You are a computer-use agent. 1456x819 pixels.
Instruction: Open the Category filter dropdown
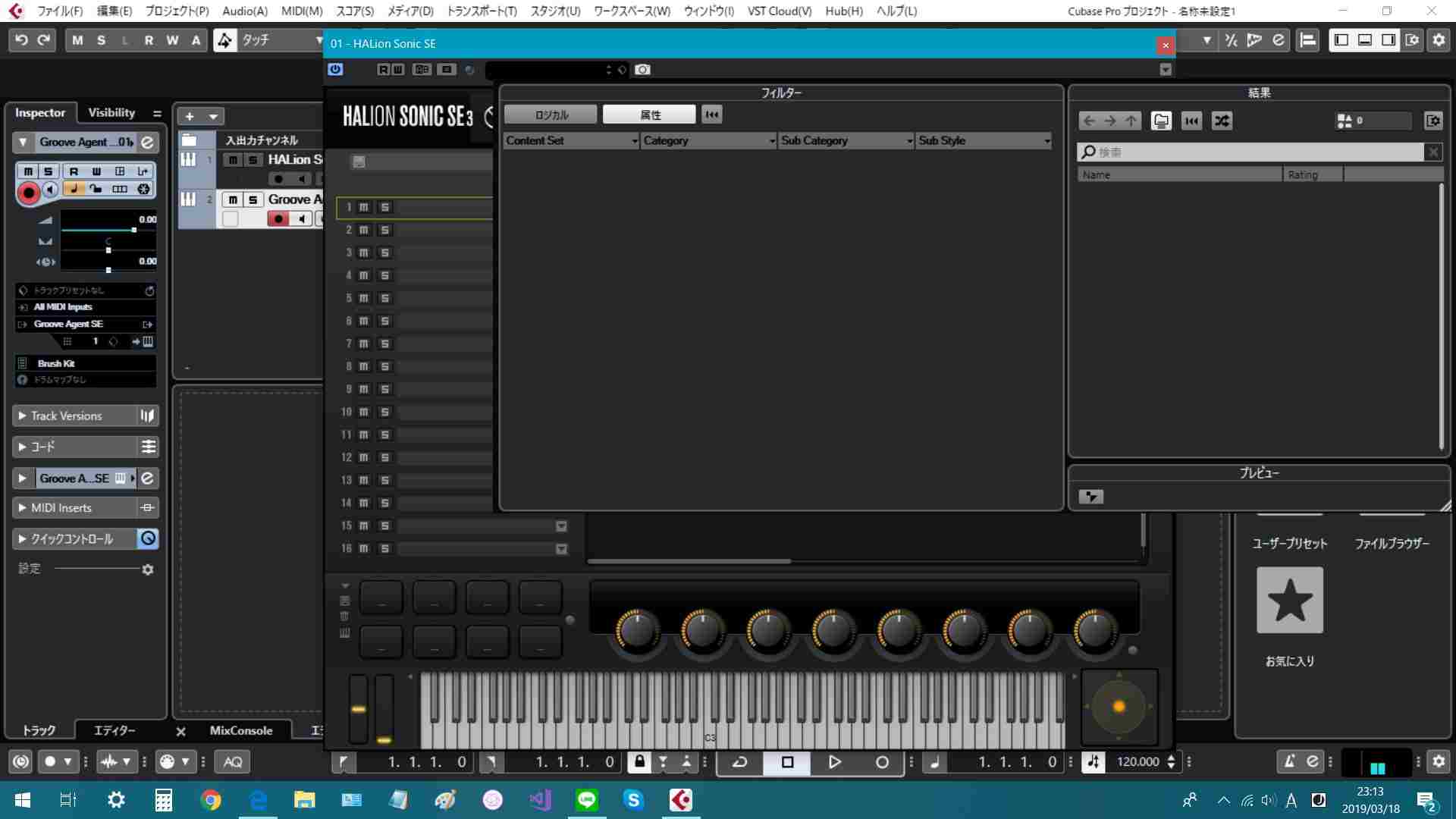coord(708,140)
